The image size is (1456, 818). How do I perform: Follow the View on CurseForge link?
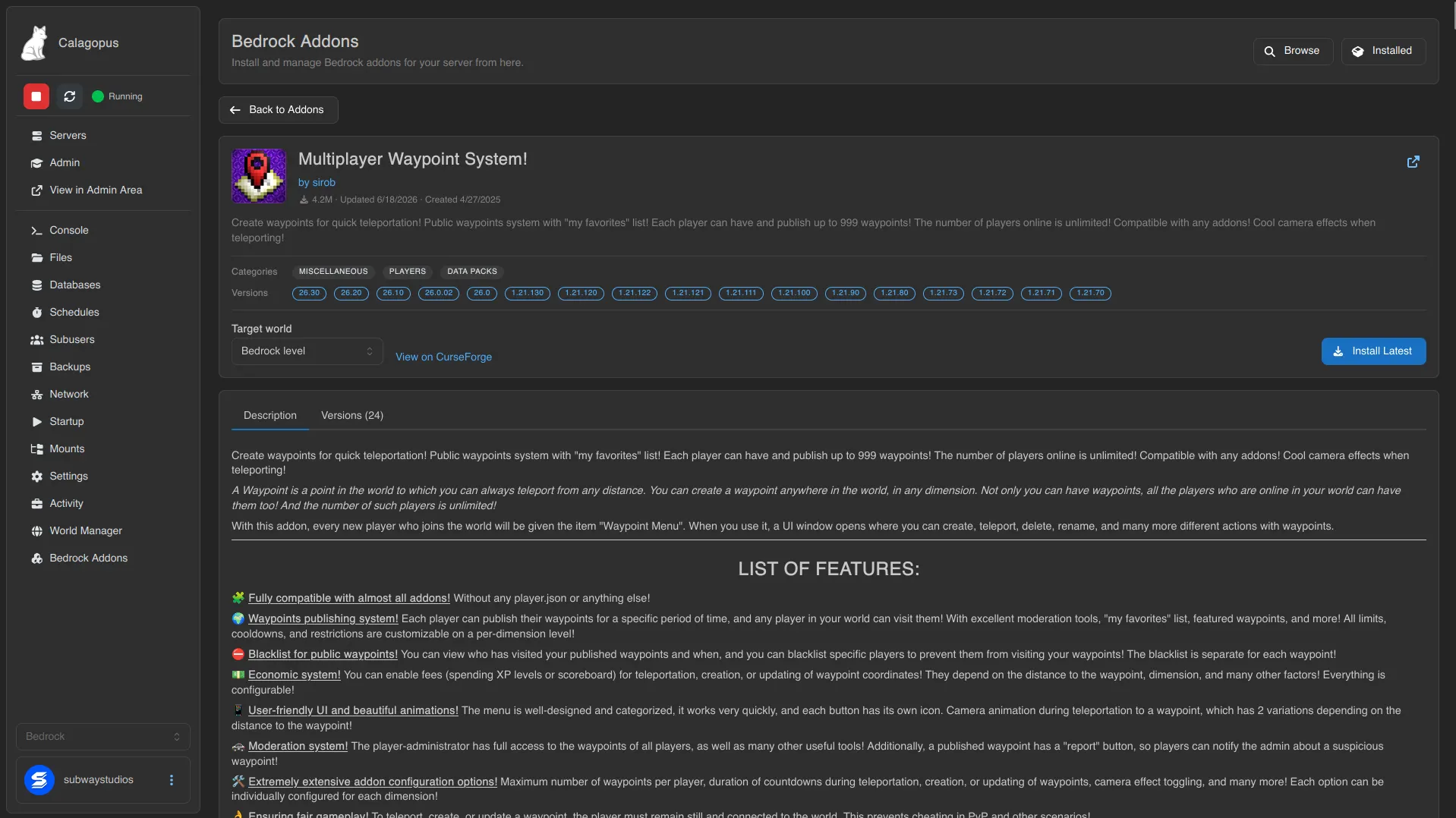click(443, 357)
